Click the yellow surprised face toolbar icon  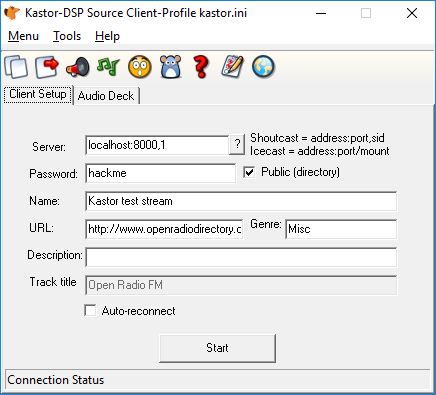pyautogui.click(x=140, y=67)
